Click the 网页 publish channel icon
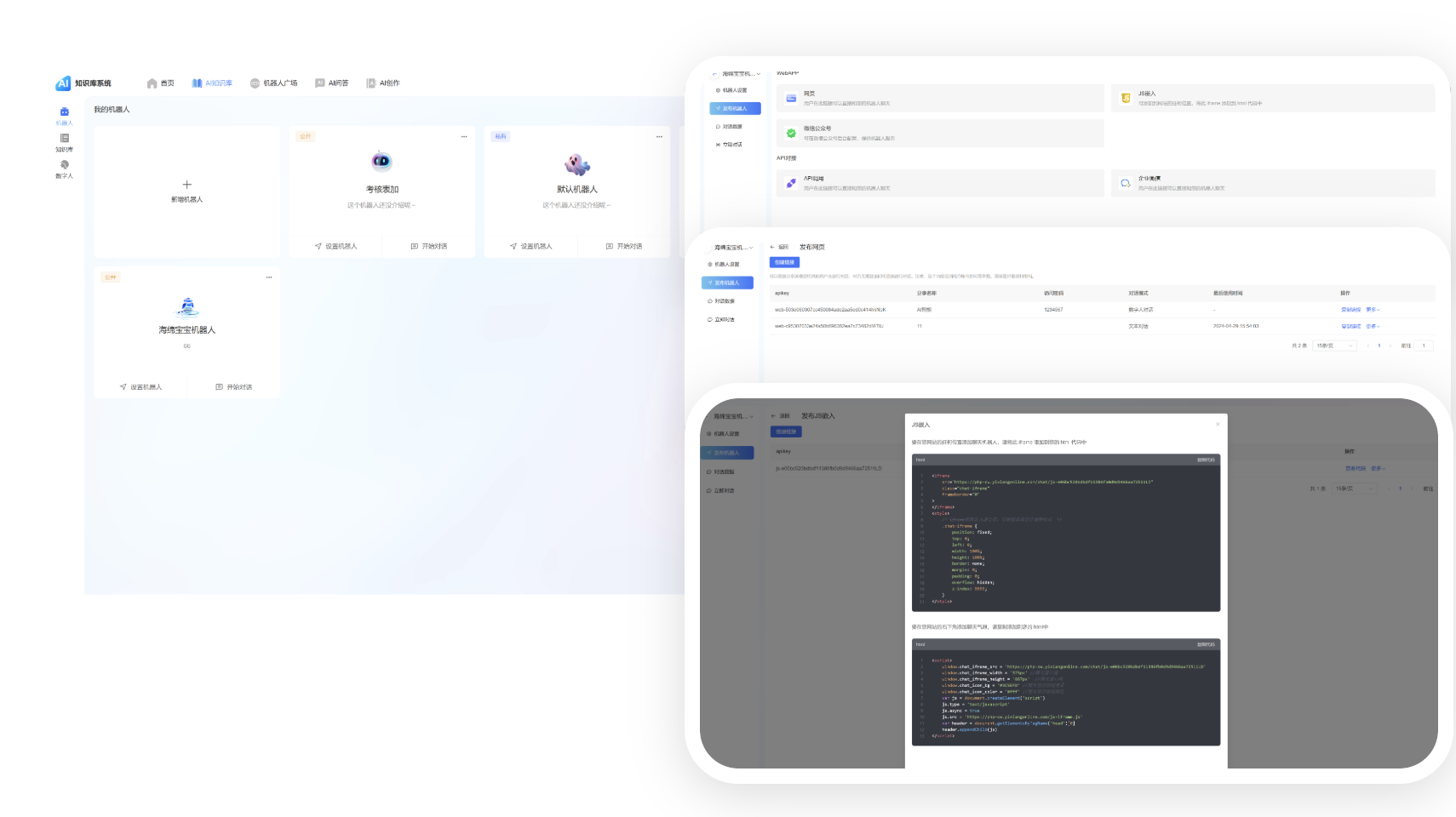 tap(791, 99)
